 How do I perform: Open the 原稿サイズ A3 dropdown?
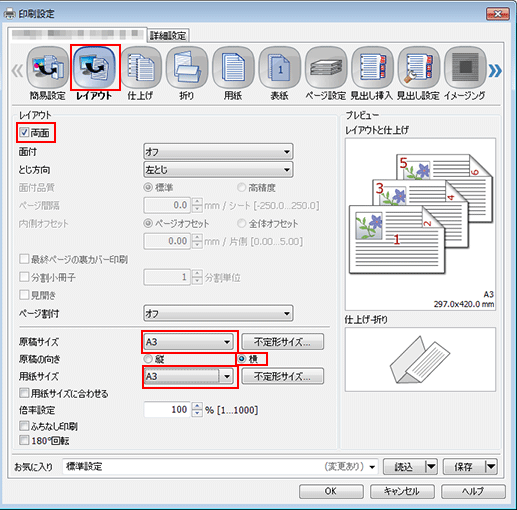(189, 342)
